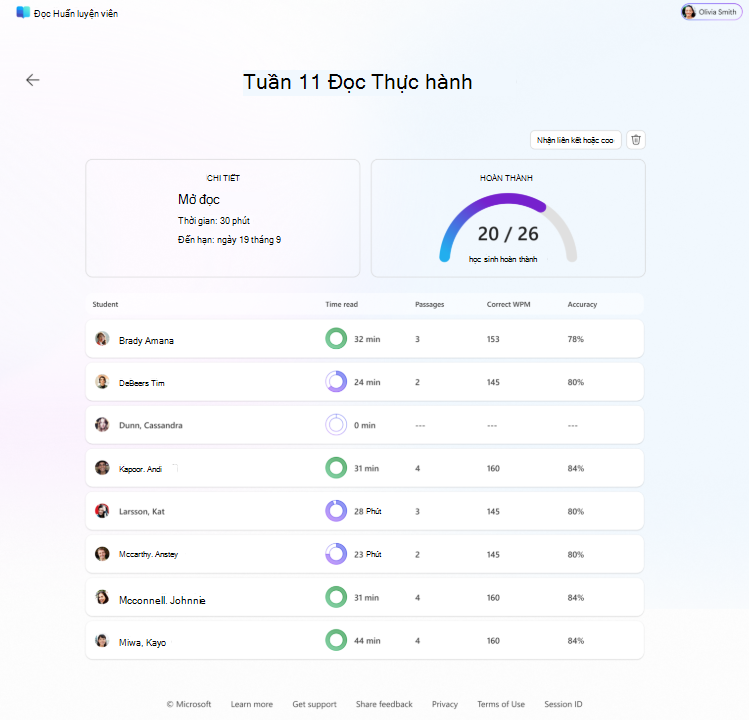Image resolution: width=749 pixels, height=720 pixels.
Task: Delete assignment with the trash icon
Action: 636,140
